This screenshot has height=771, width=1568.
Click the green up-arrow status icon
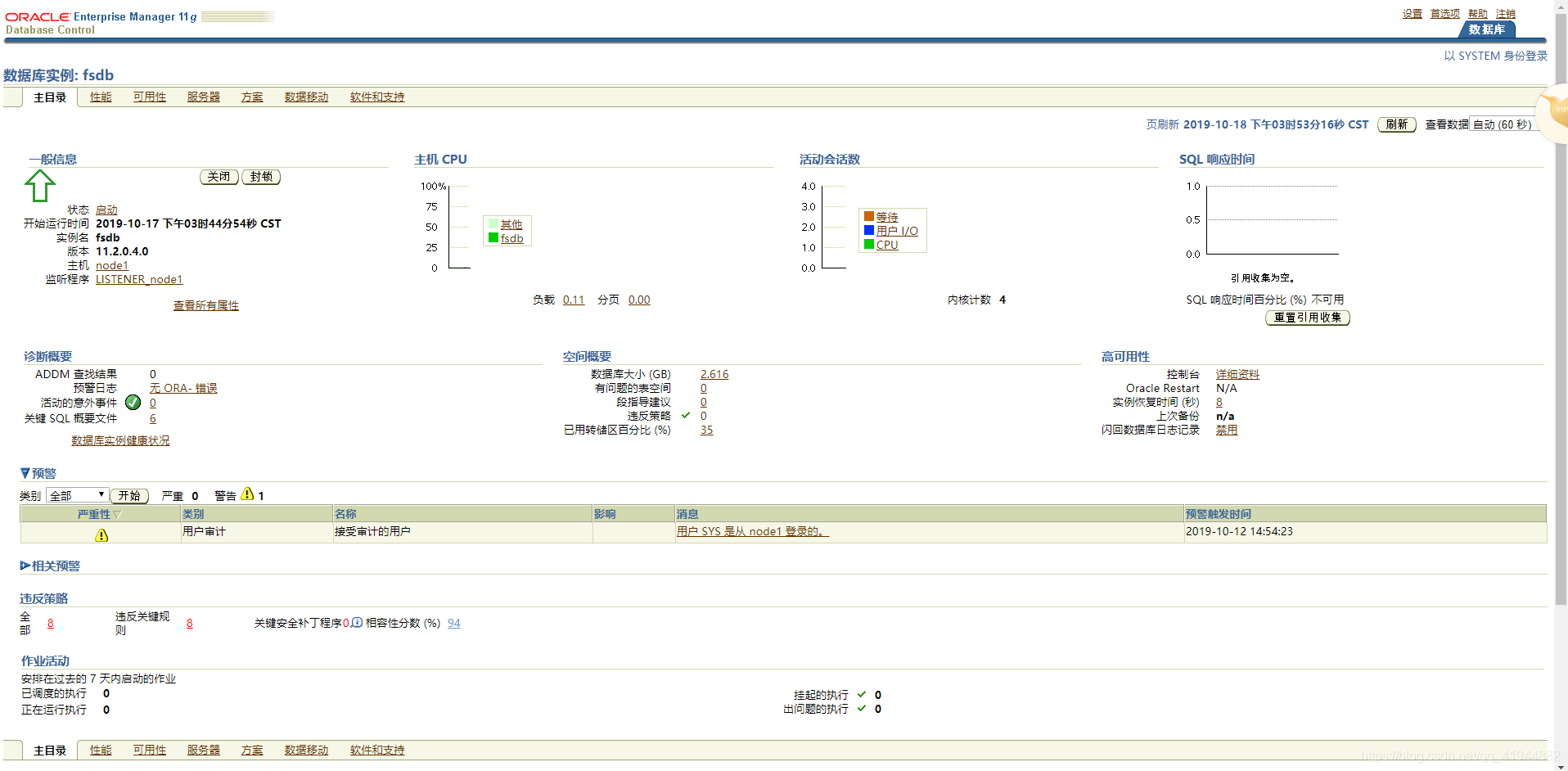[39, 185]
